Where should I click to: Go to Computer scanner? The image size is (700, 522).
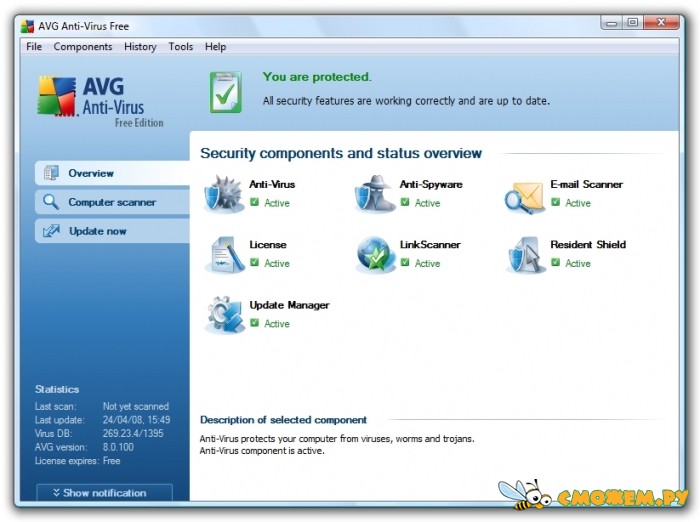112,202
